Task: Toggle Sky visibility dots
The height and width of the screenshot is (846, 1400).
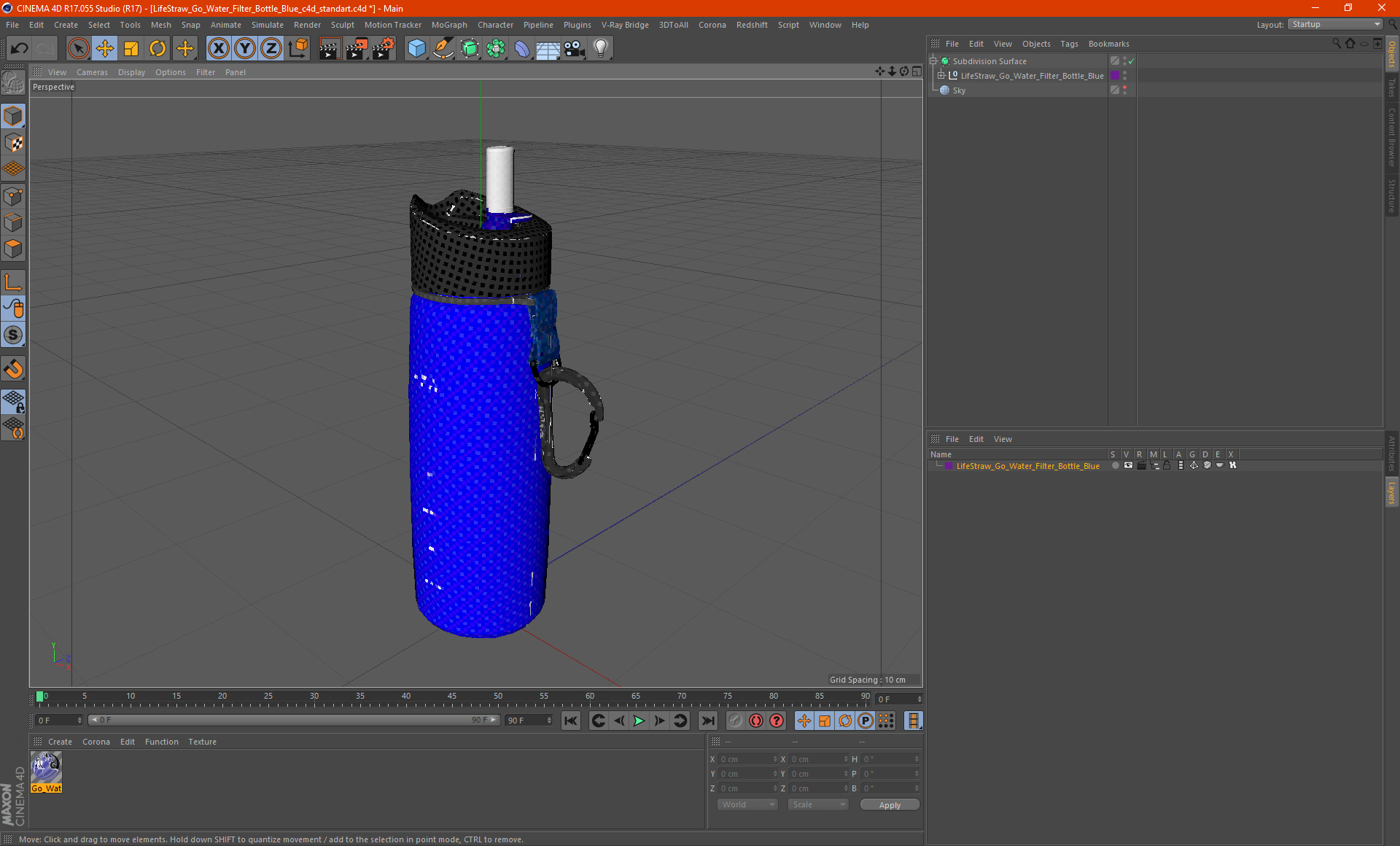Action: (x=1125, y=90)
